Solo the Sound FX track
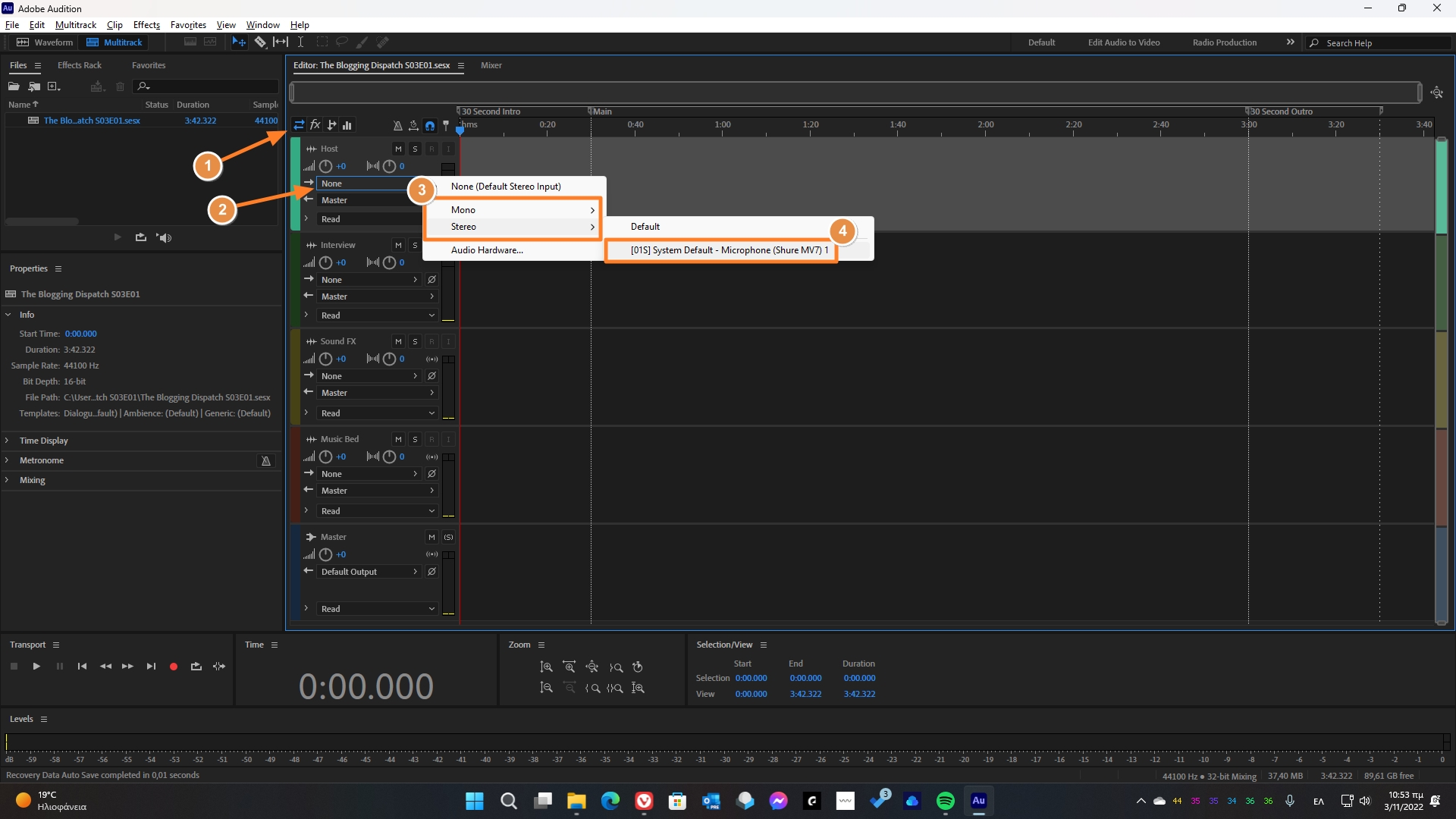This screenshot has height=819, width=1456. [x=415, y=341]
